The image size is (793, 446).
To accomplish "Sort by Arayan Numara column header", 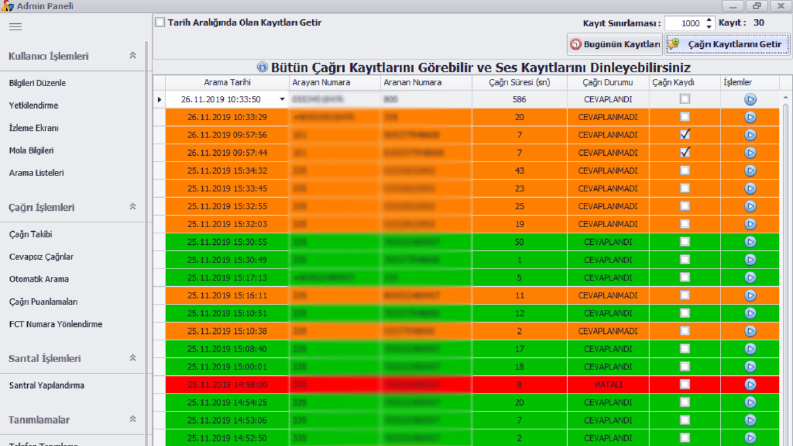I will click(334, 82).
